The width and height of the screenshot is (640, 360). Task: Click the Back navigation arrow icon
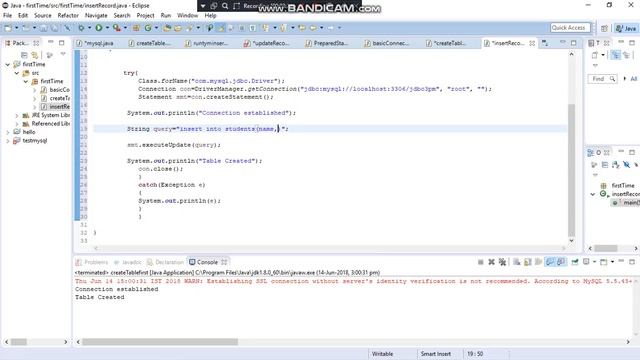(x=313, y=28)
